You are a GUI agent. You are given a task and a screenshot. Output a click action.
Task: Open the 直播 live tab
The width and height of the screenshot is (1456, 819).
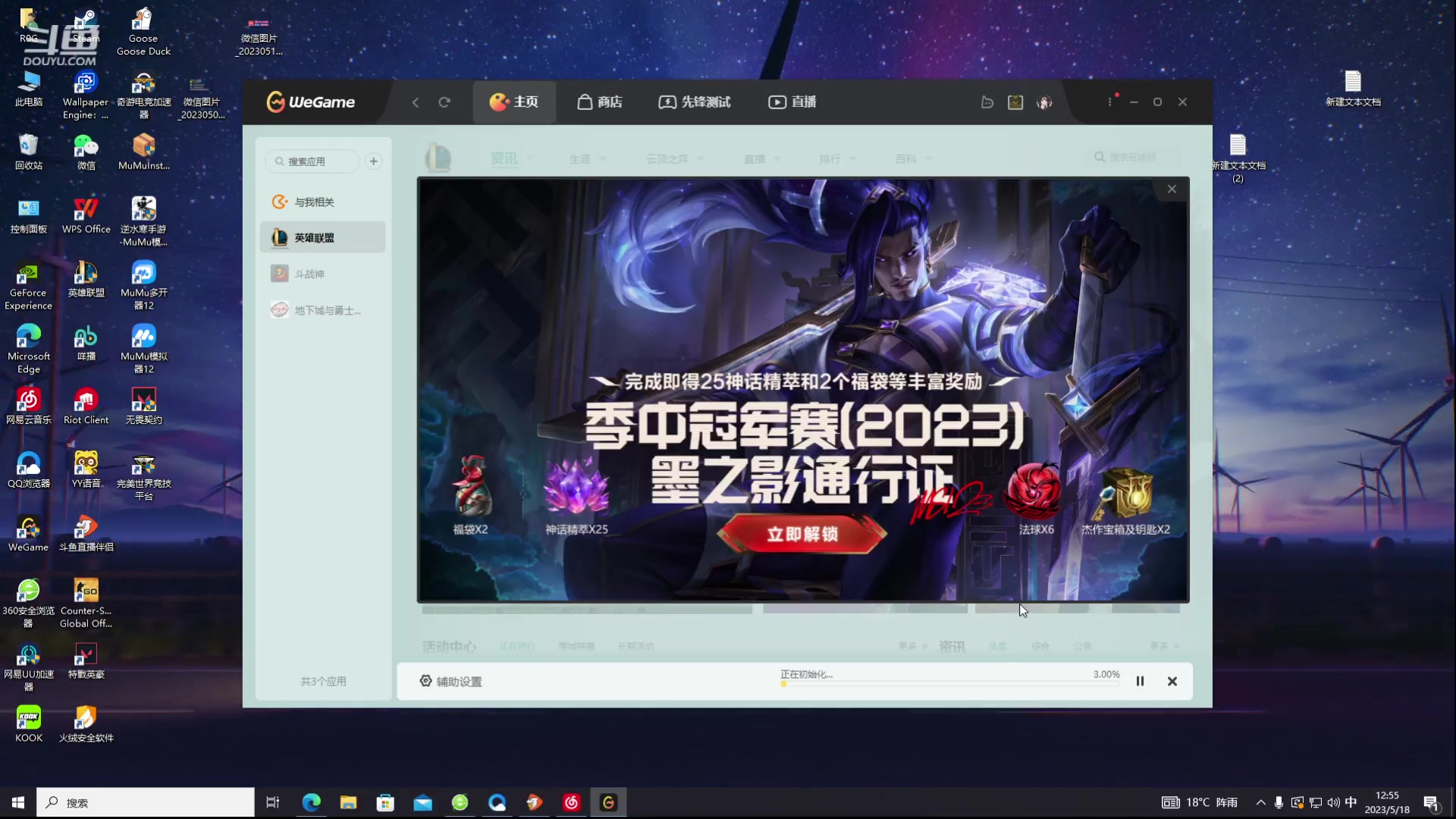tap(792, 102)
